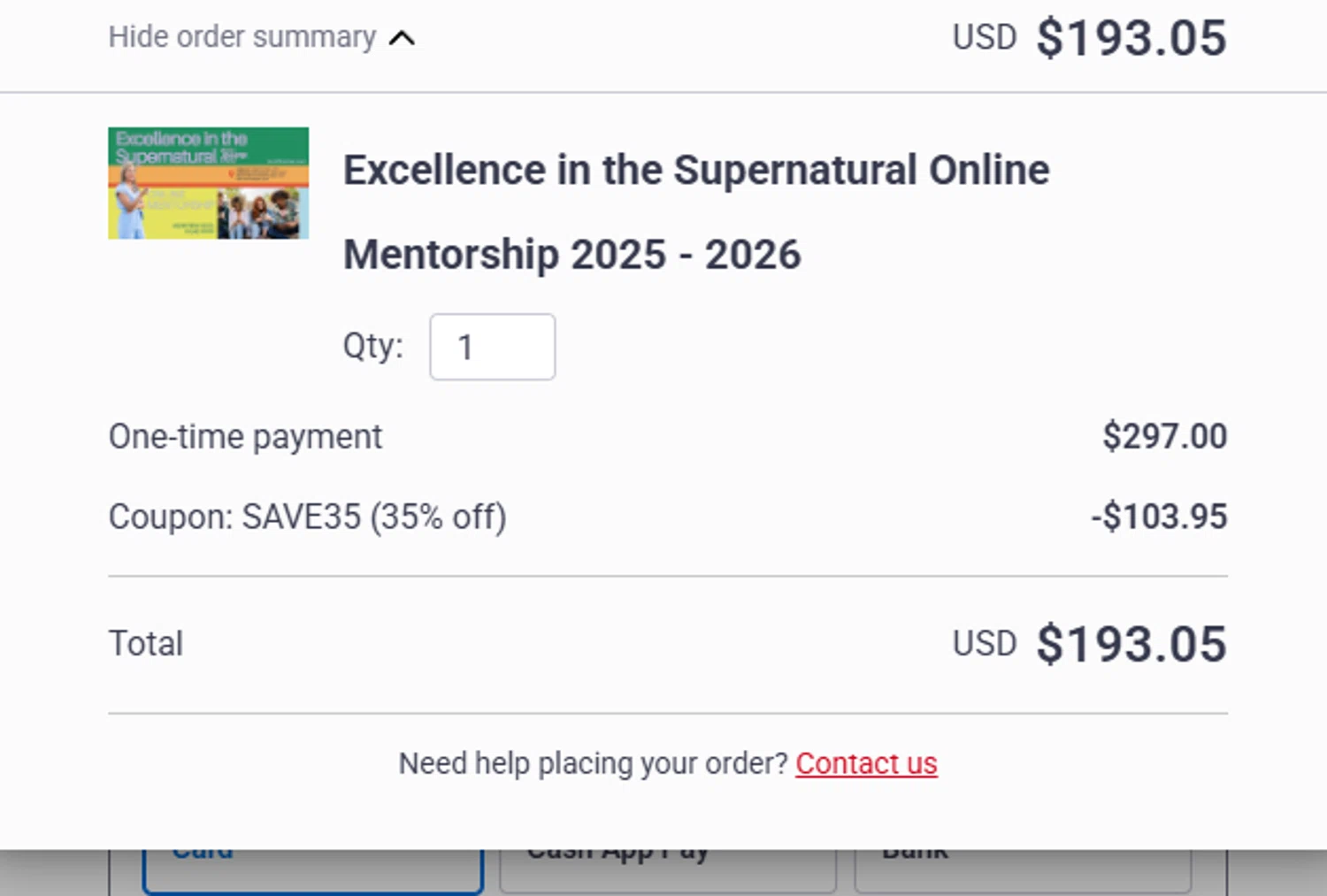
Task: Switch to the Cash App Pay tab
Action: [x=668, y=871]
